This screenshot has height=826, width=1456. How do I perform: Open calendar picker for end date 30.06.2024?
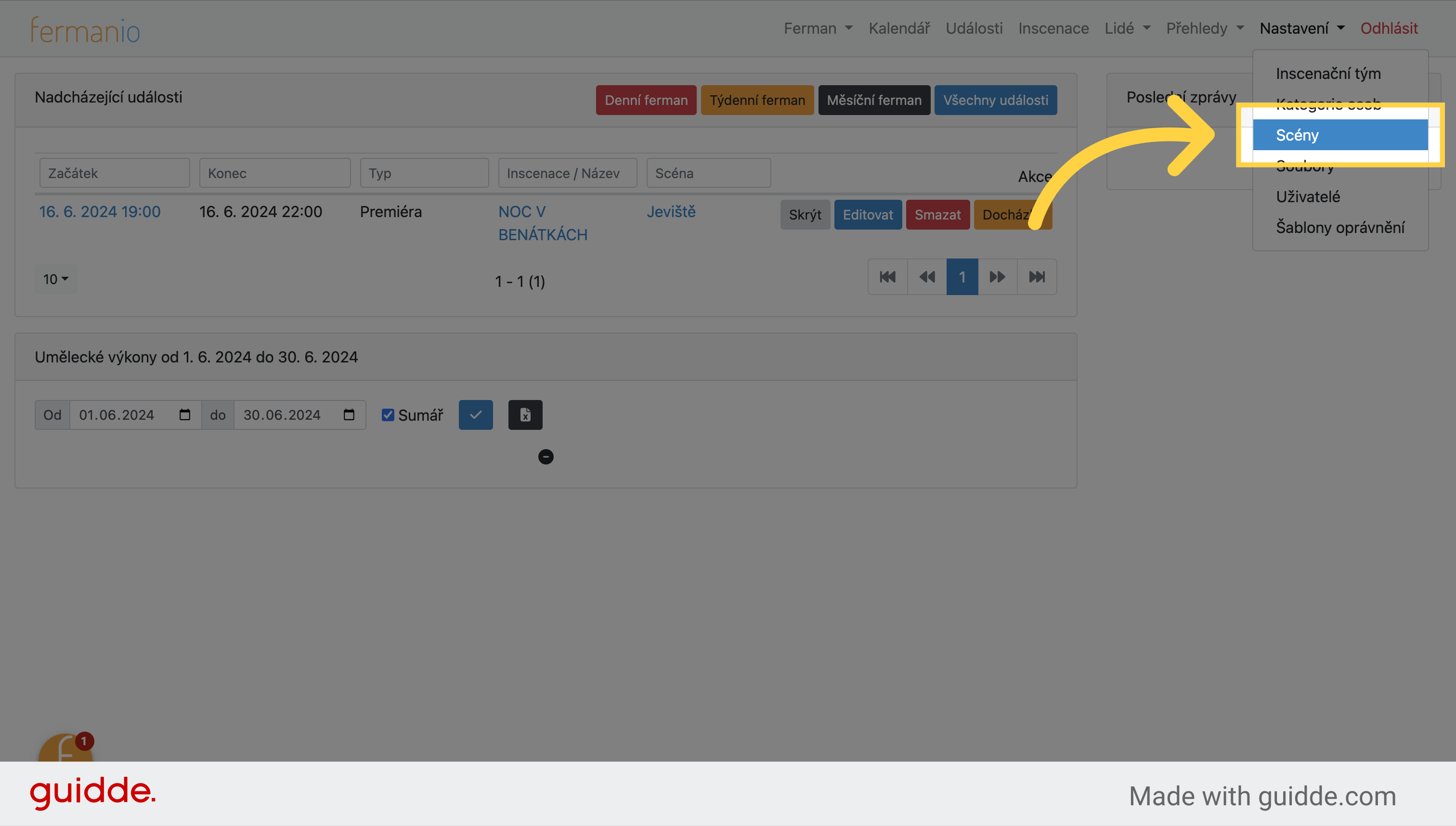click(x=349, y=415)
